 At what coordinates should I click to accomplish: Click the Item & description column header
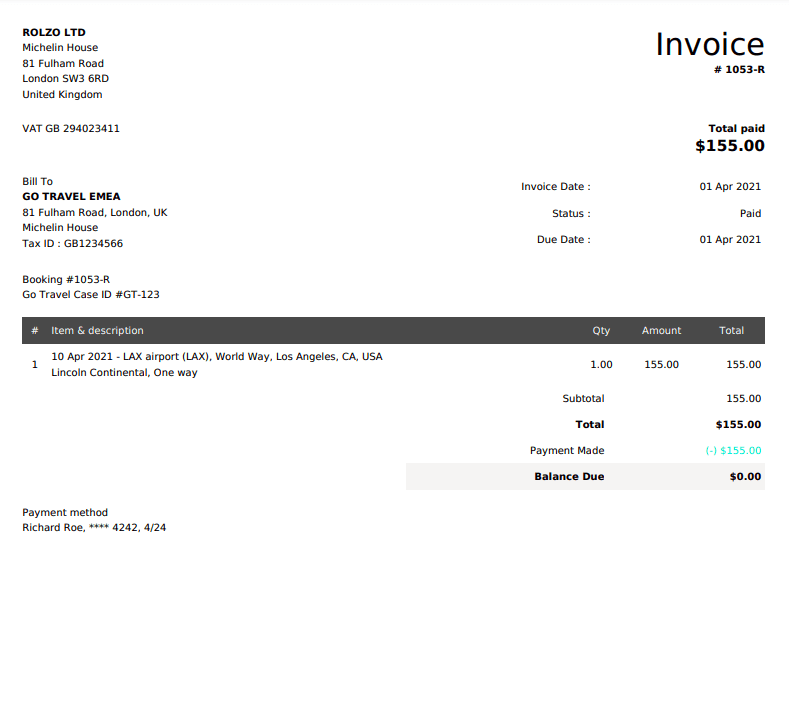(x=97, y=330)
